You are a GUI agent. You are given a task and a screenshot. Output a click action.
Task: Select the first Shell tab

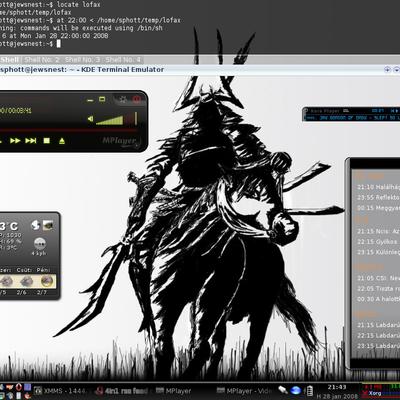[x=9, y=60]
